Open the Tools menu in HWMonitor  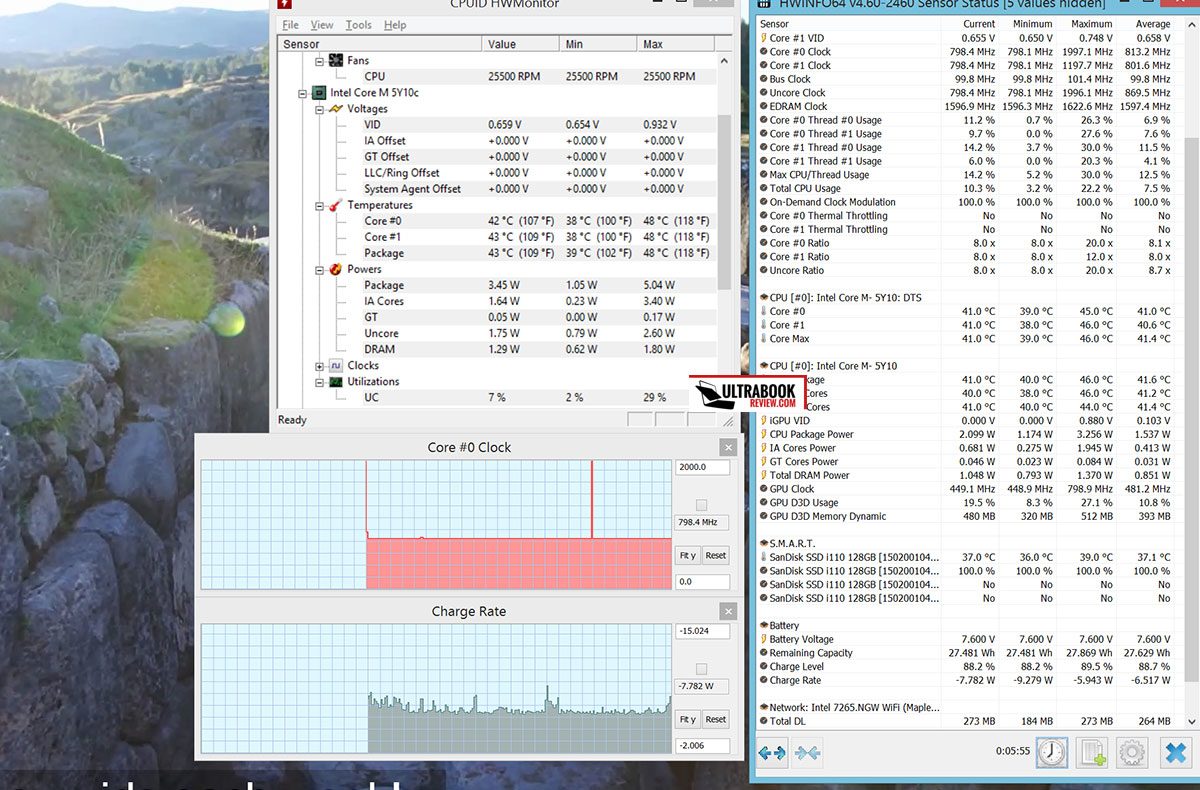pos(358,25)
